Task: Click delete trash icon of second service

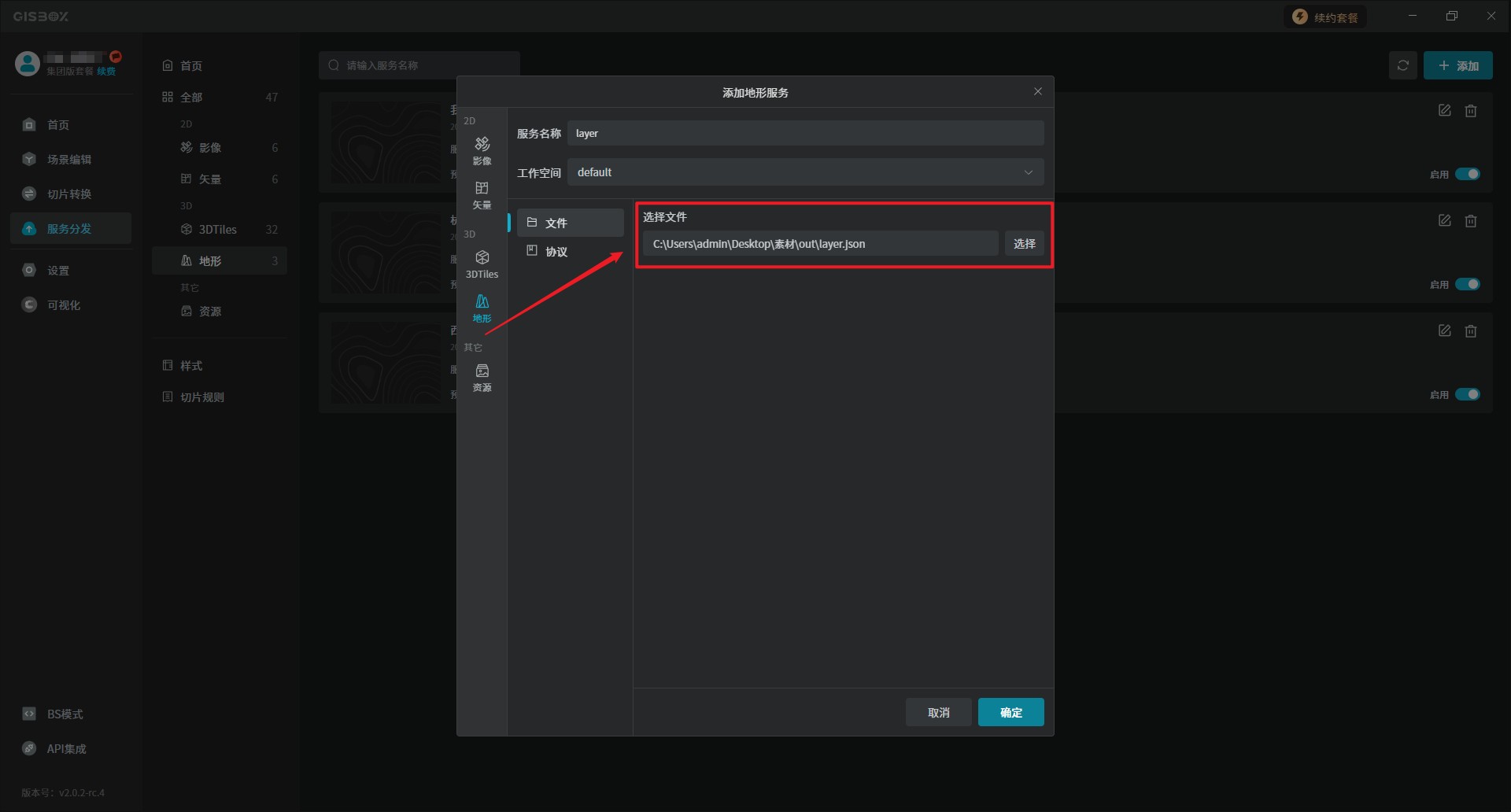Action: [1470, 221]
